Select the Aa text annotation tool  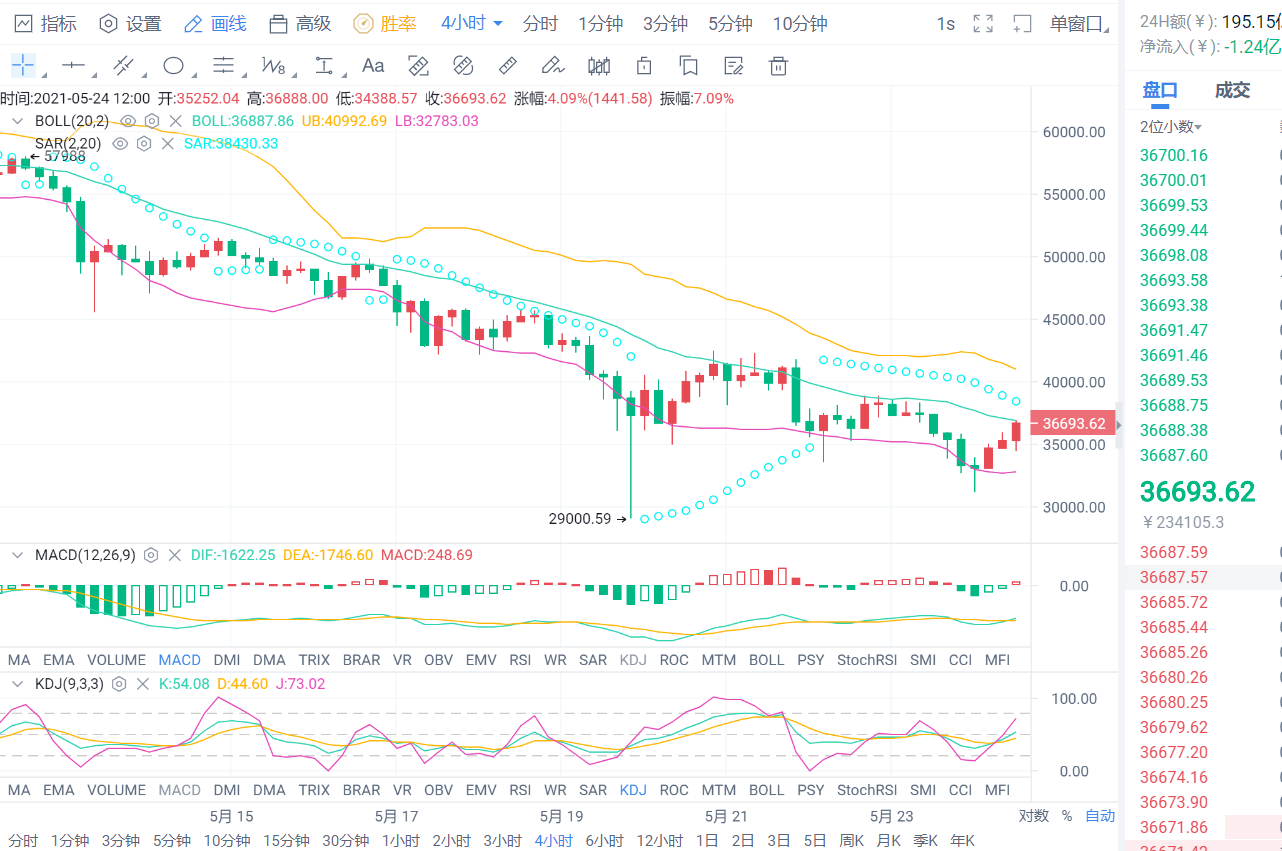click(x=373, y=65)
